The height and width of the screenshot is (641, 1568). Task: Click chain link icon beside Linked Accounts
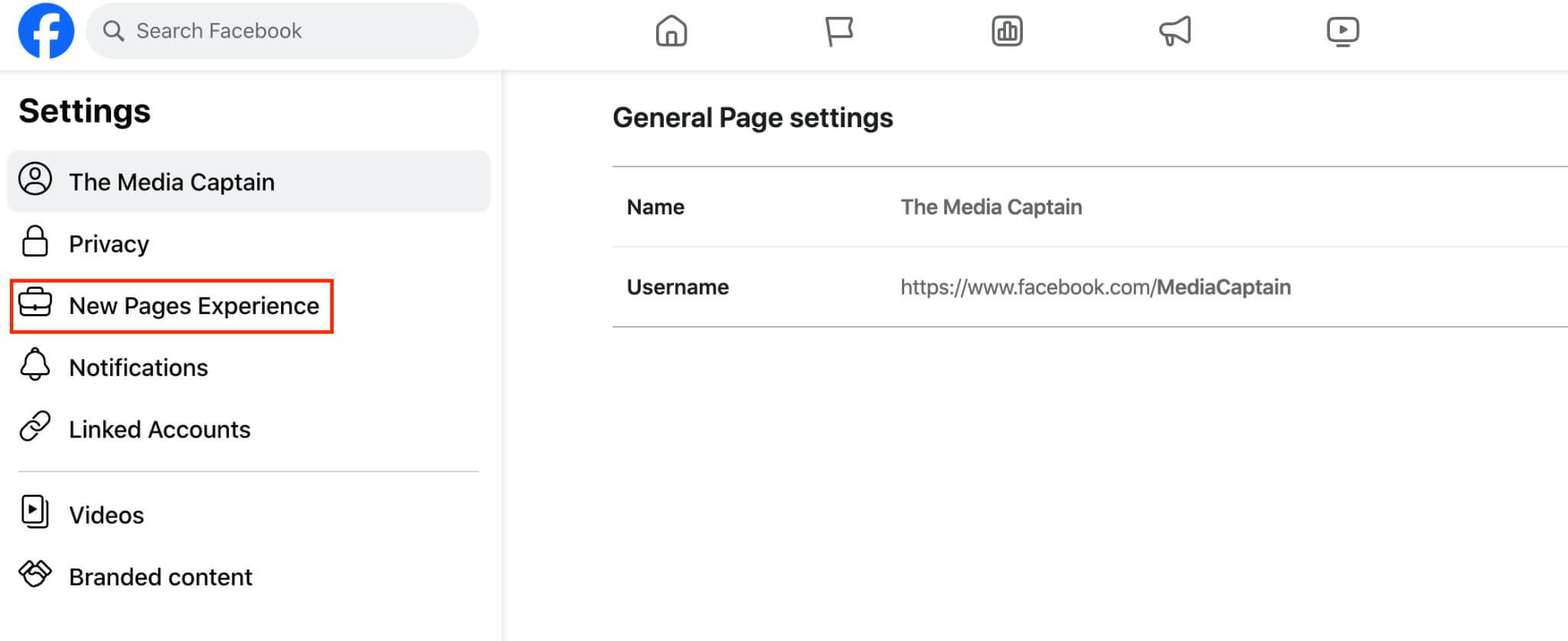click(35, 427)
